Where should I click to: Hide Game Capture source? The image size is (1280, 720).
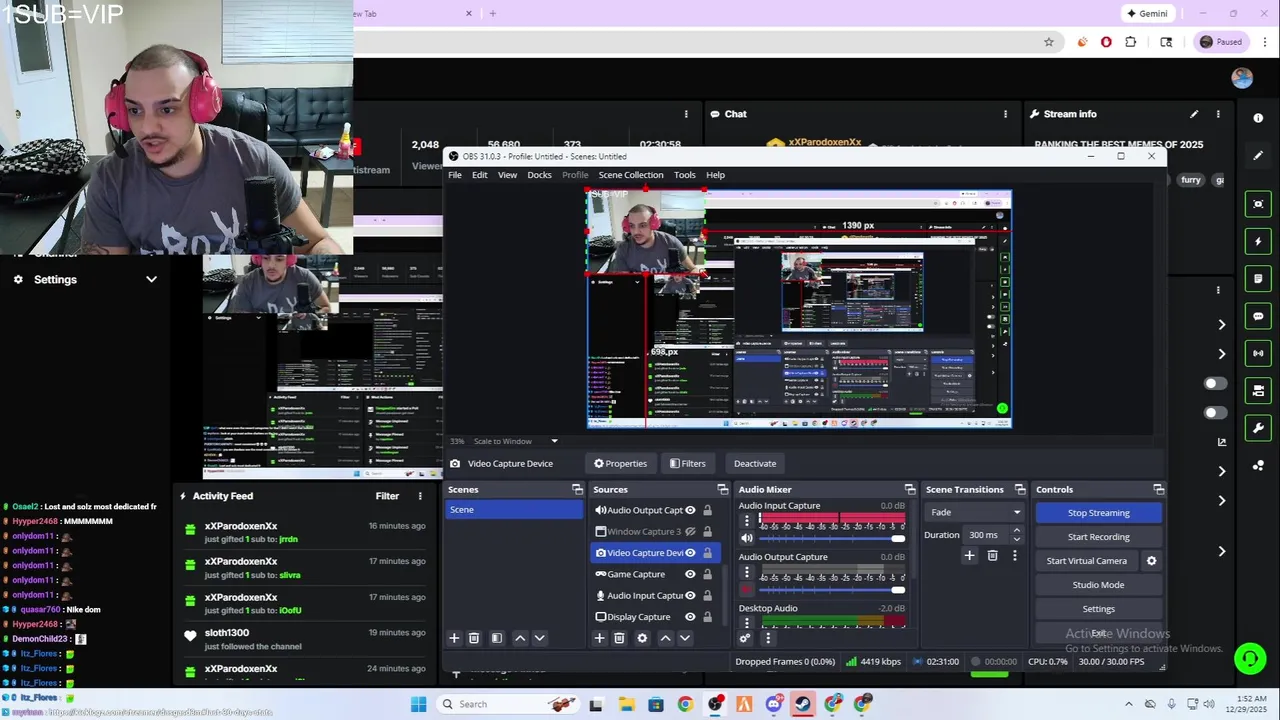tap(690, 574)
